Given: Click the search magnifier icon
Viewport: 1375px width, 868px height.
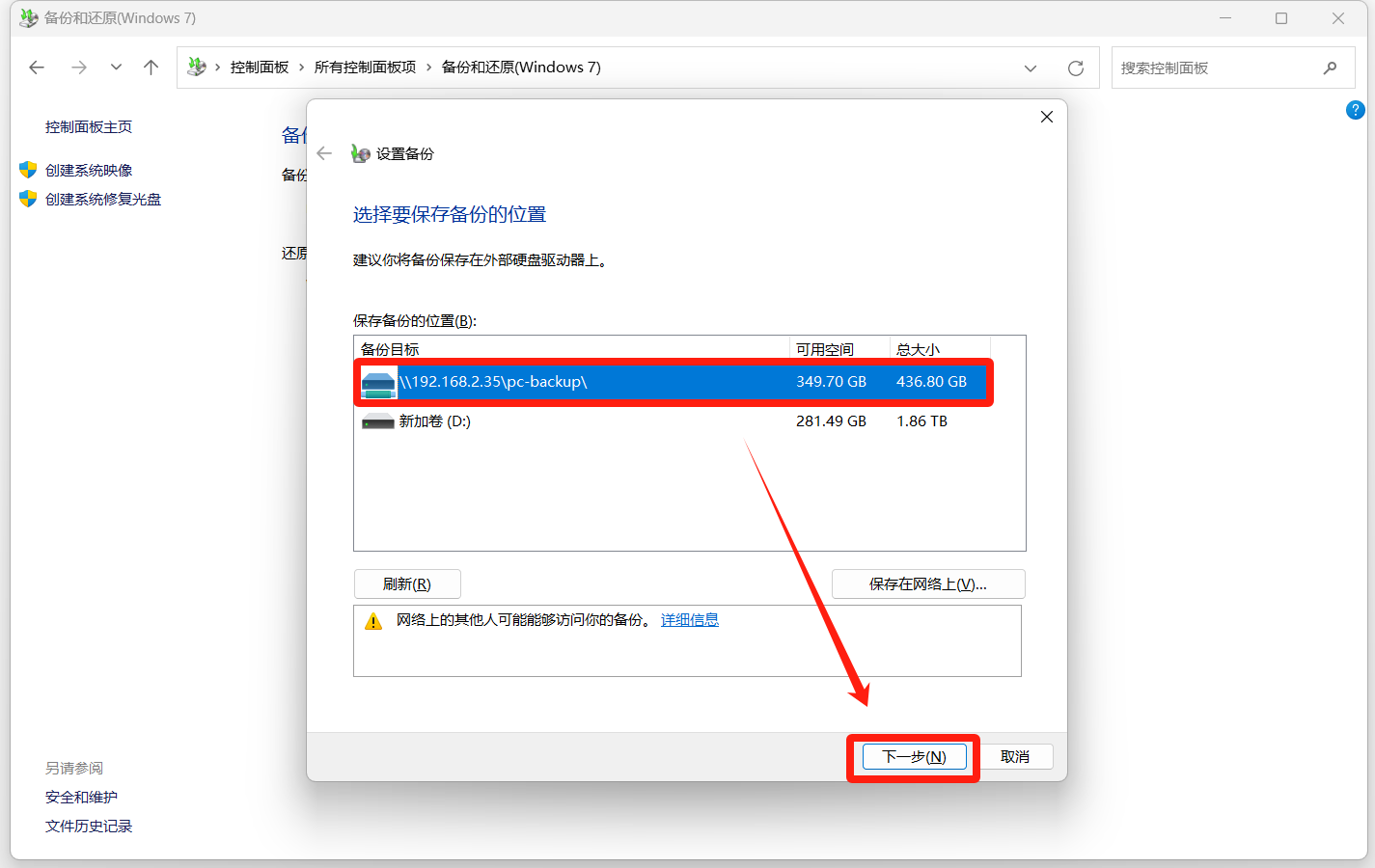Looking at the screenshot, I should click(1330, 68).
